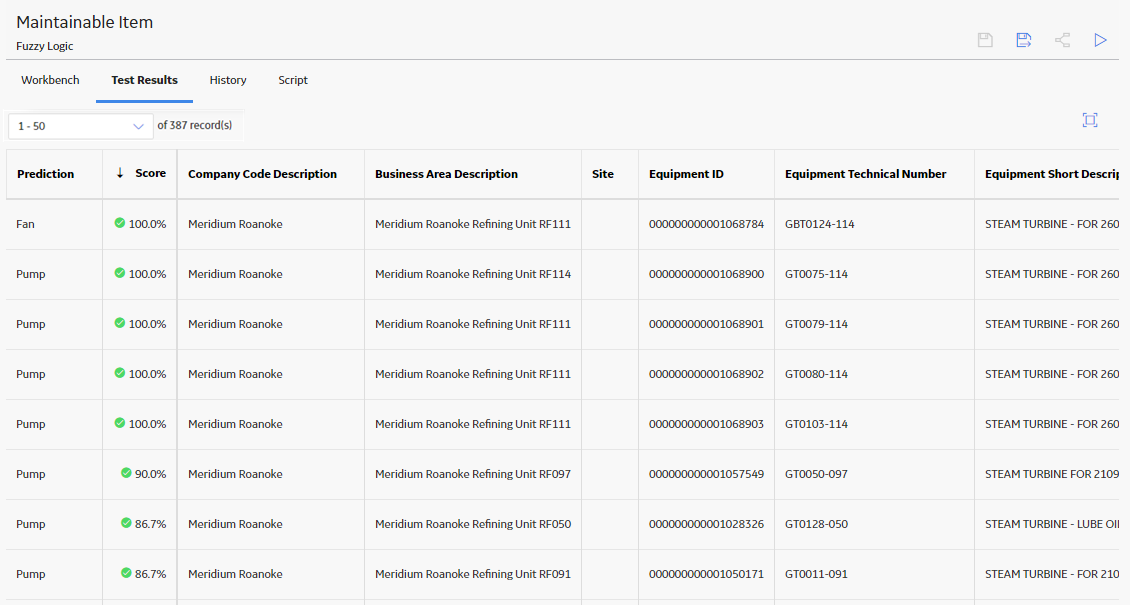Screen dimensions: 1130x605
Task: Click technical number GT0050-097
Action: pyautogui.click(x=817, y=474)
